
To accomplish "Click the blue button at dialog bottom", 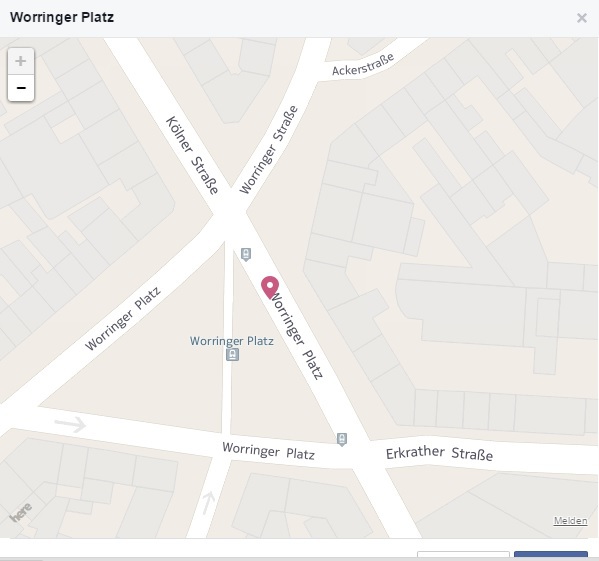I will point(550,556).
